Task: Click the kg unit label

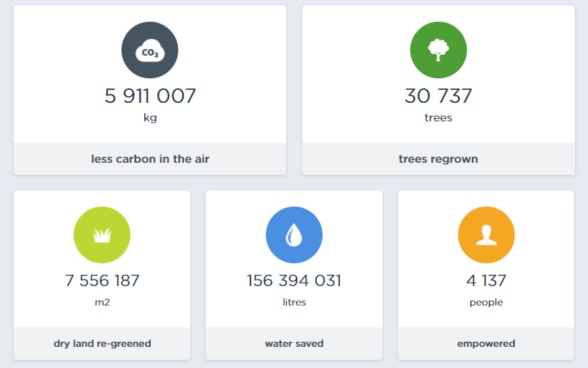Action: click(x=150, y=118)
